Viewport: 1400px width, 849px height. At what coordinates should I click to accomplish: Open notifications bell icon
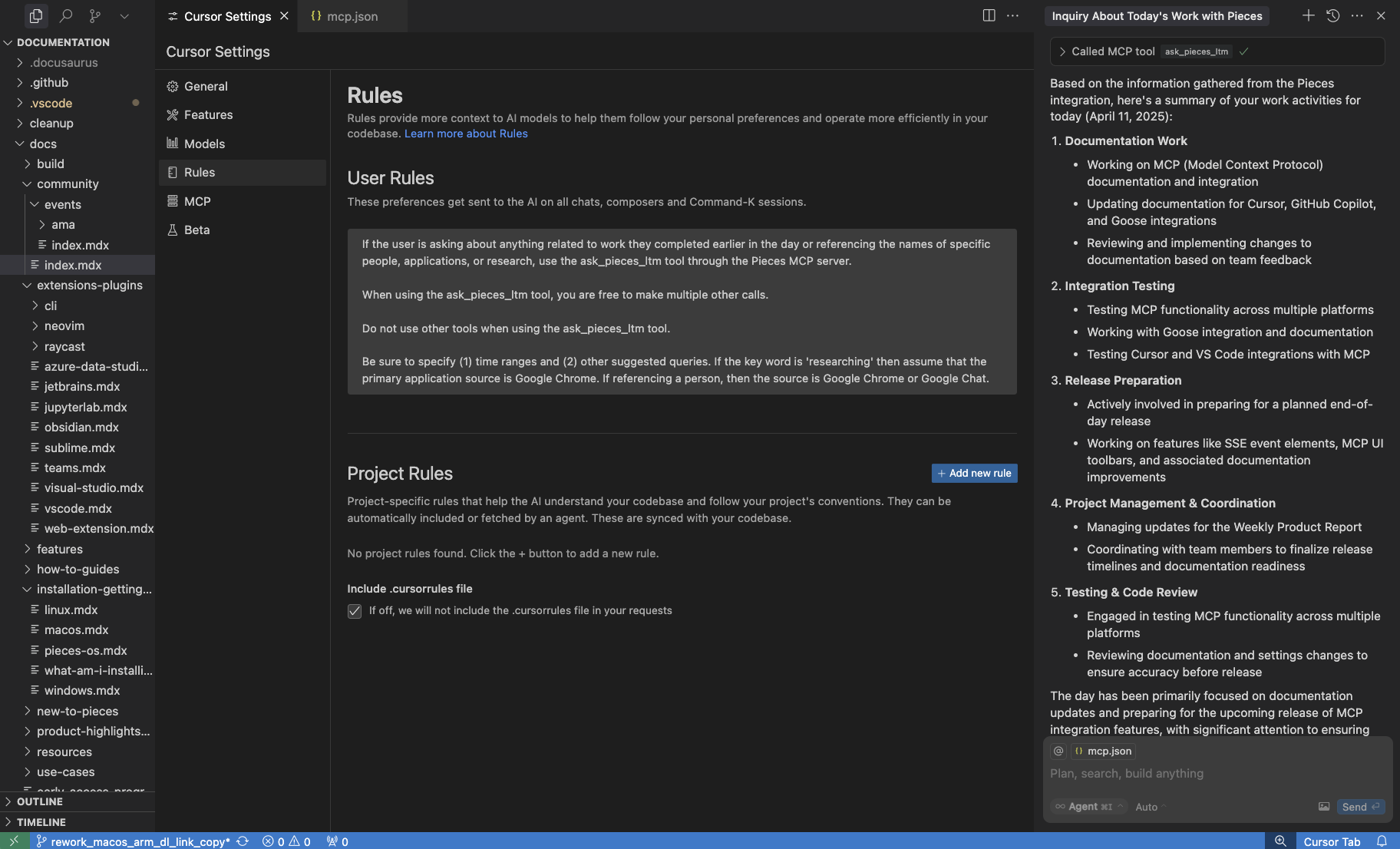(1382, 841)
